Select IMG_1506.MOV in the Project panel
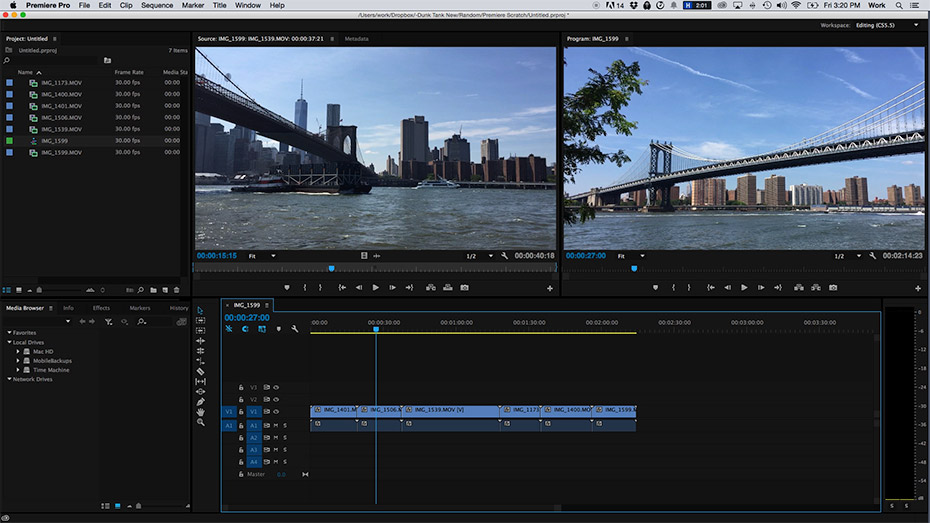The height and width of the screenshot is (523, 930). 62,117
